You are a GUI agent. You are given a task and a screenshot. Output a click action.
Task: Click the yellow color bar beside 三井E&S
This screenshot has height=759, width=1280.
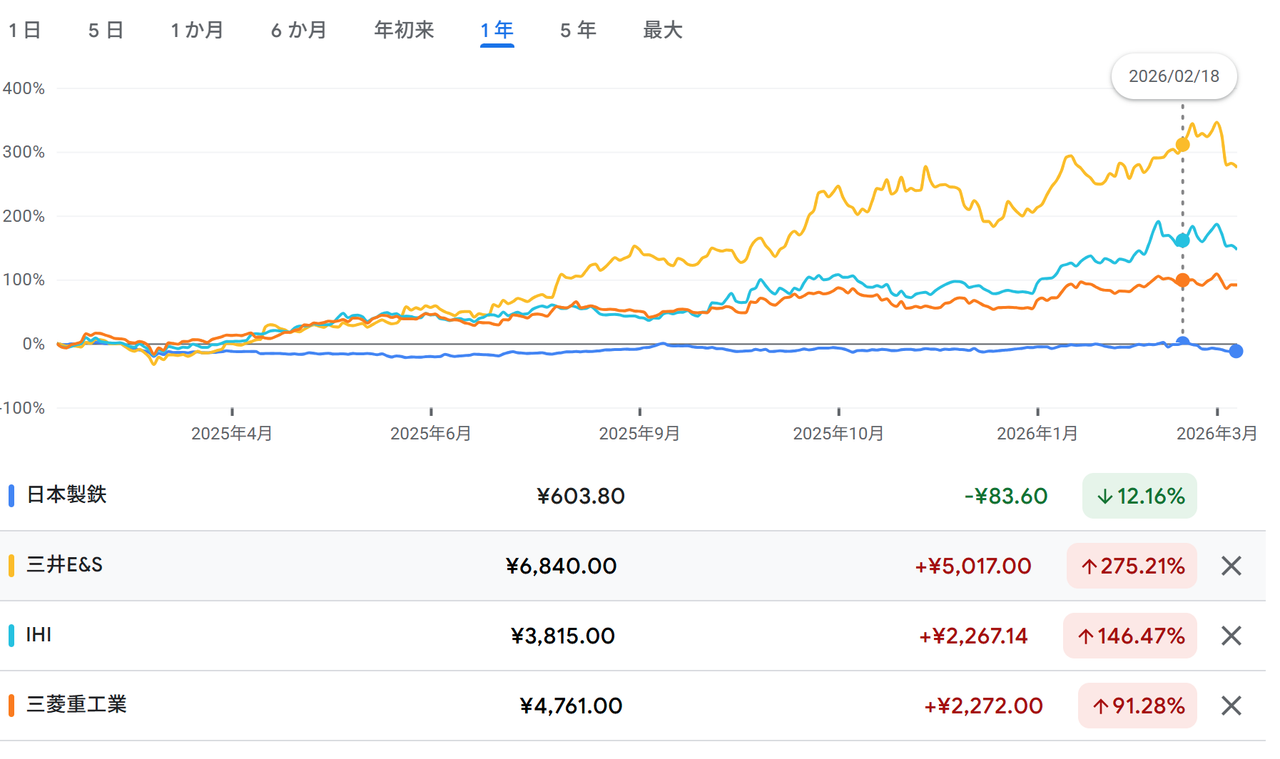tap(11, 566)
